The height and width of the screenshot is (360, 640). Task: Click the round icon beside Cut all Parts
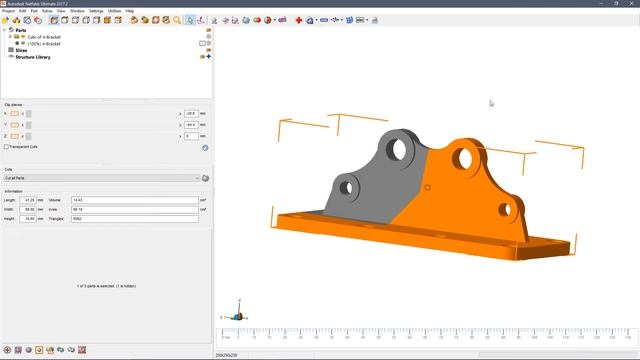[206, 178]
